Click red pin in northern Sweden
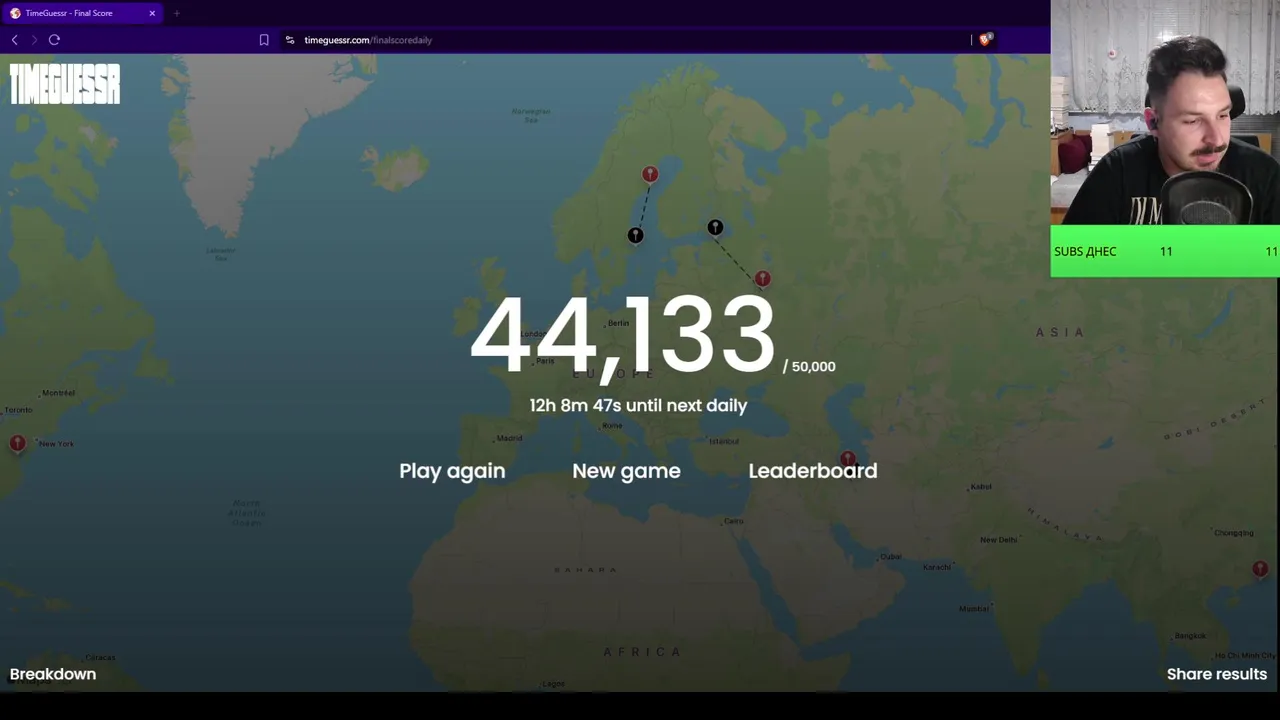1280x720 pixels. tap(650, 176)
